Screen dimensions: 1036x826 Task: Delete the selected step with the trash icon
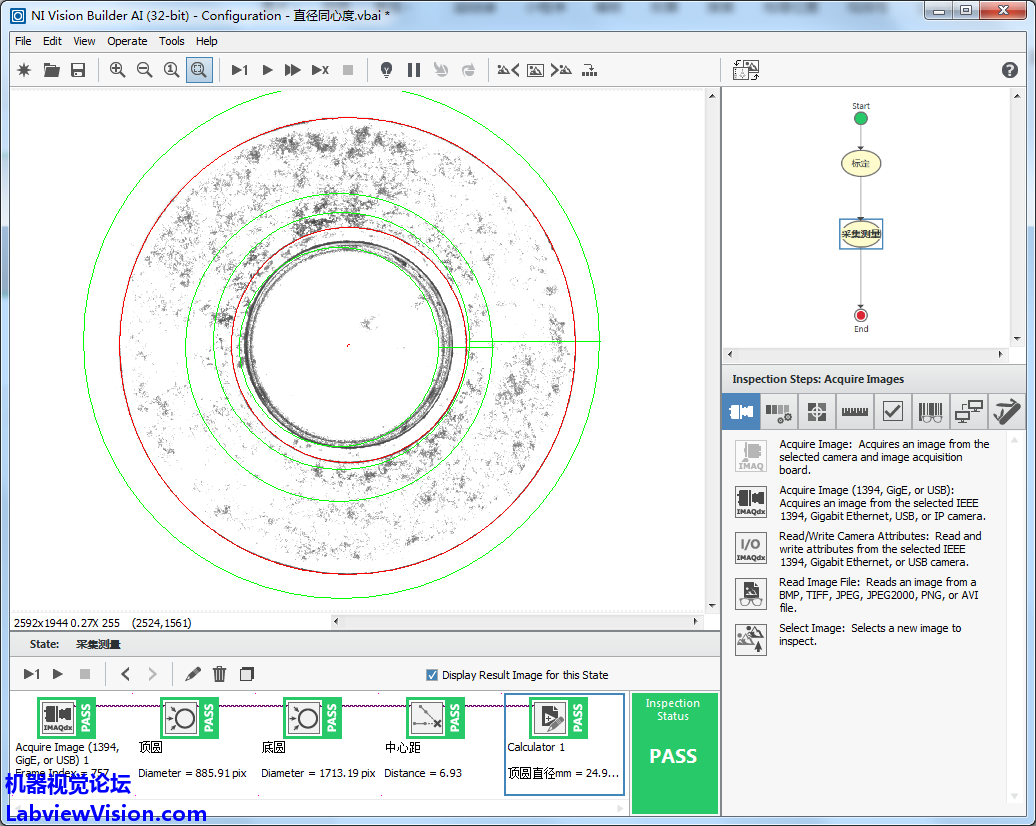220,674
